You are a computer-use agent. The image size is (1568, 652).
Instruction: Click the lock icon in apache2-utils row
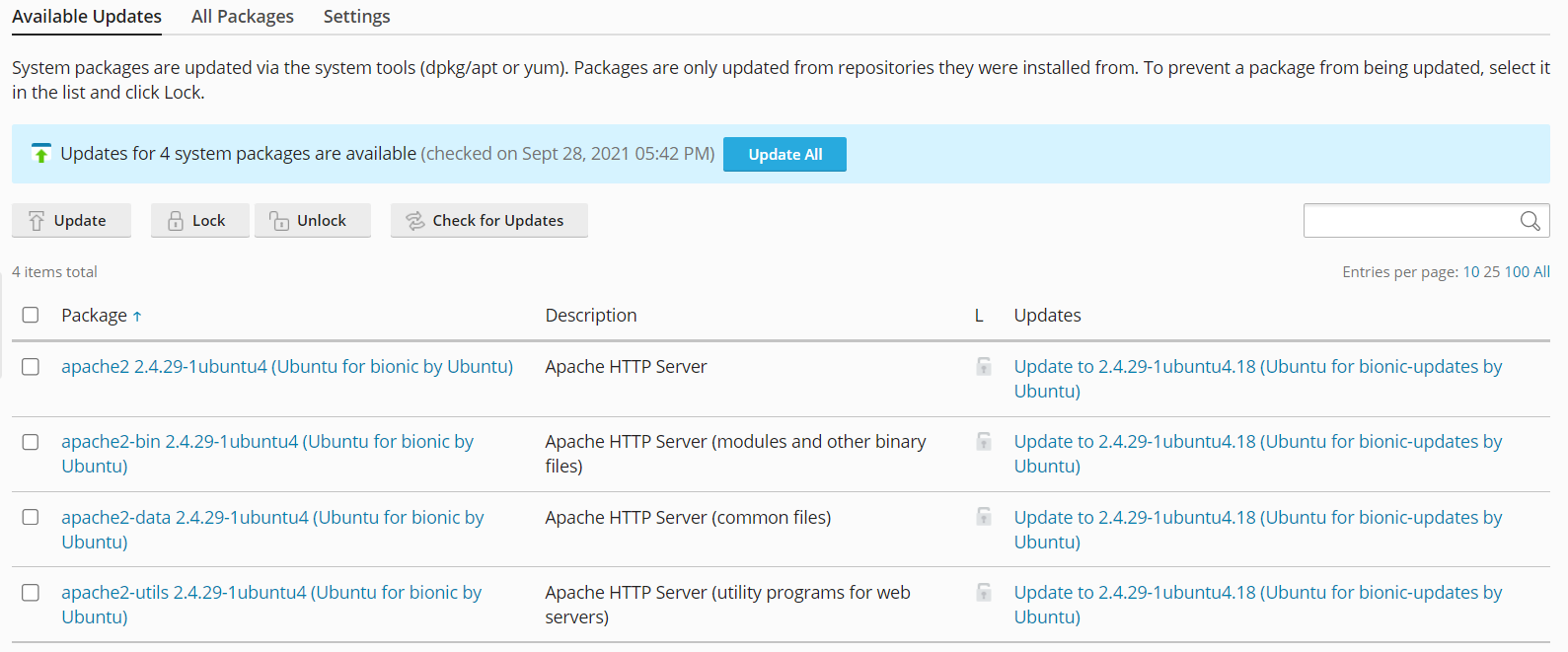click(984, 593)
